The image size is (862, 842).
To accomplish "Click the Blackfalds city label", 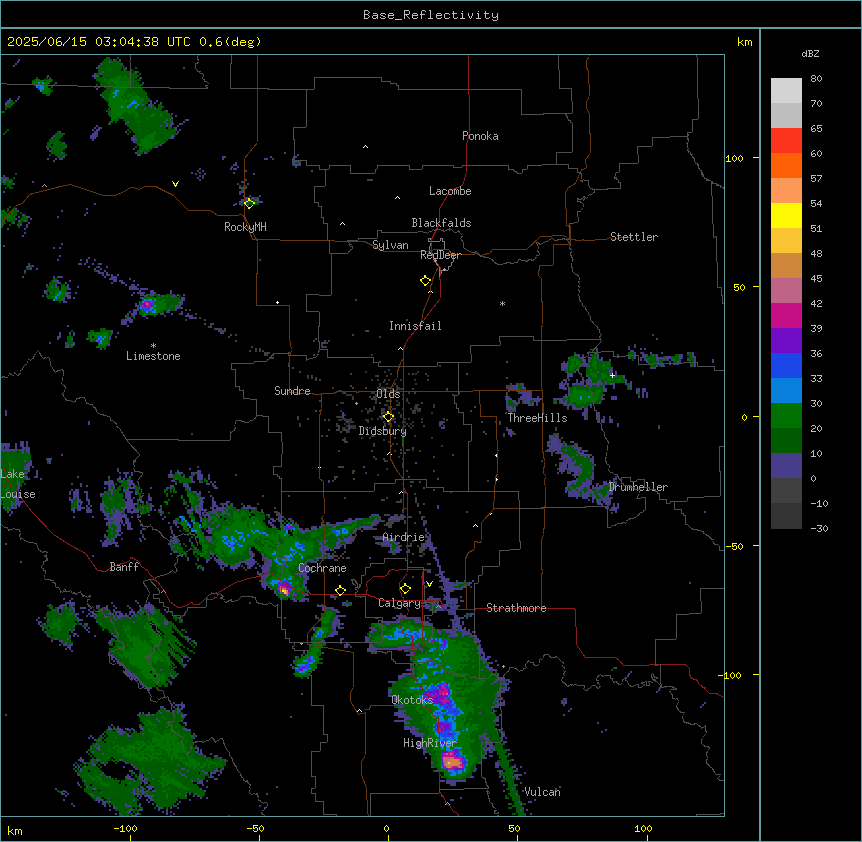I will [x=441, y=223].
